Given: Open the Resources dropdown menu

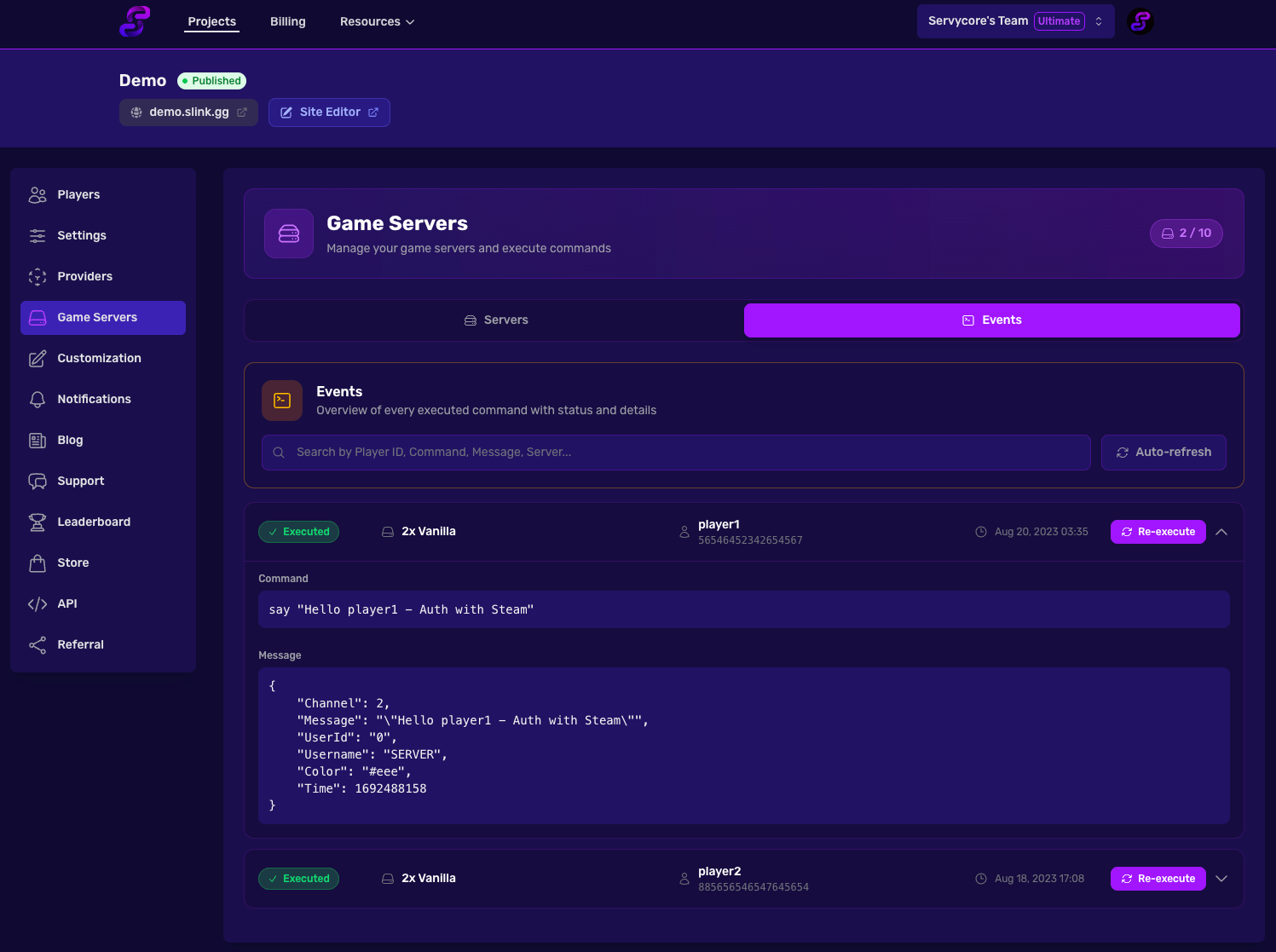Looking at the screenshot, I should click(377, 22).
